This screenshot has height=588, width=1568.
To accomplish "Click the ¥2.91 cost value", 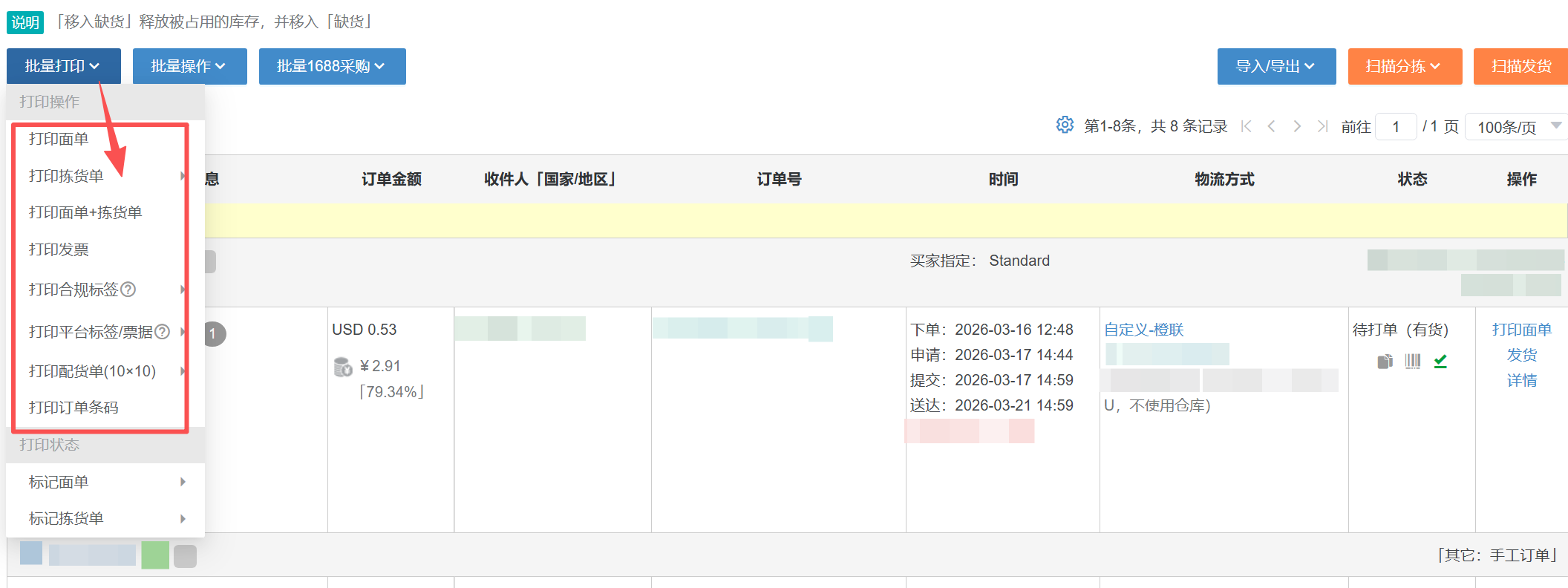I will click(380, 366).
